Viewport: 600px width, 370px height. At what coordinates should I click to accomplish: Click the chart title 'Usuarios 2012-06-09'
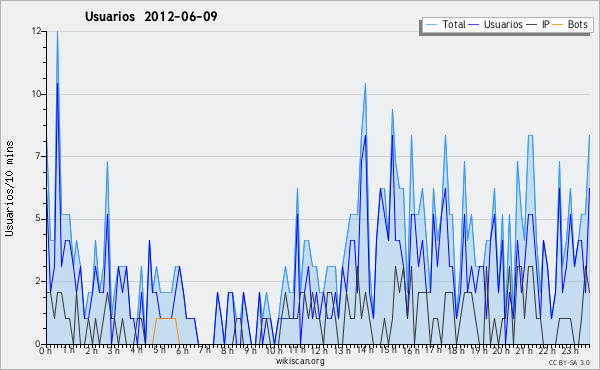151,16
